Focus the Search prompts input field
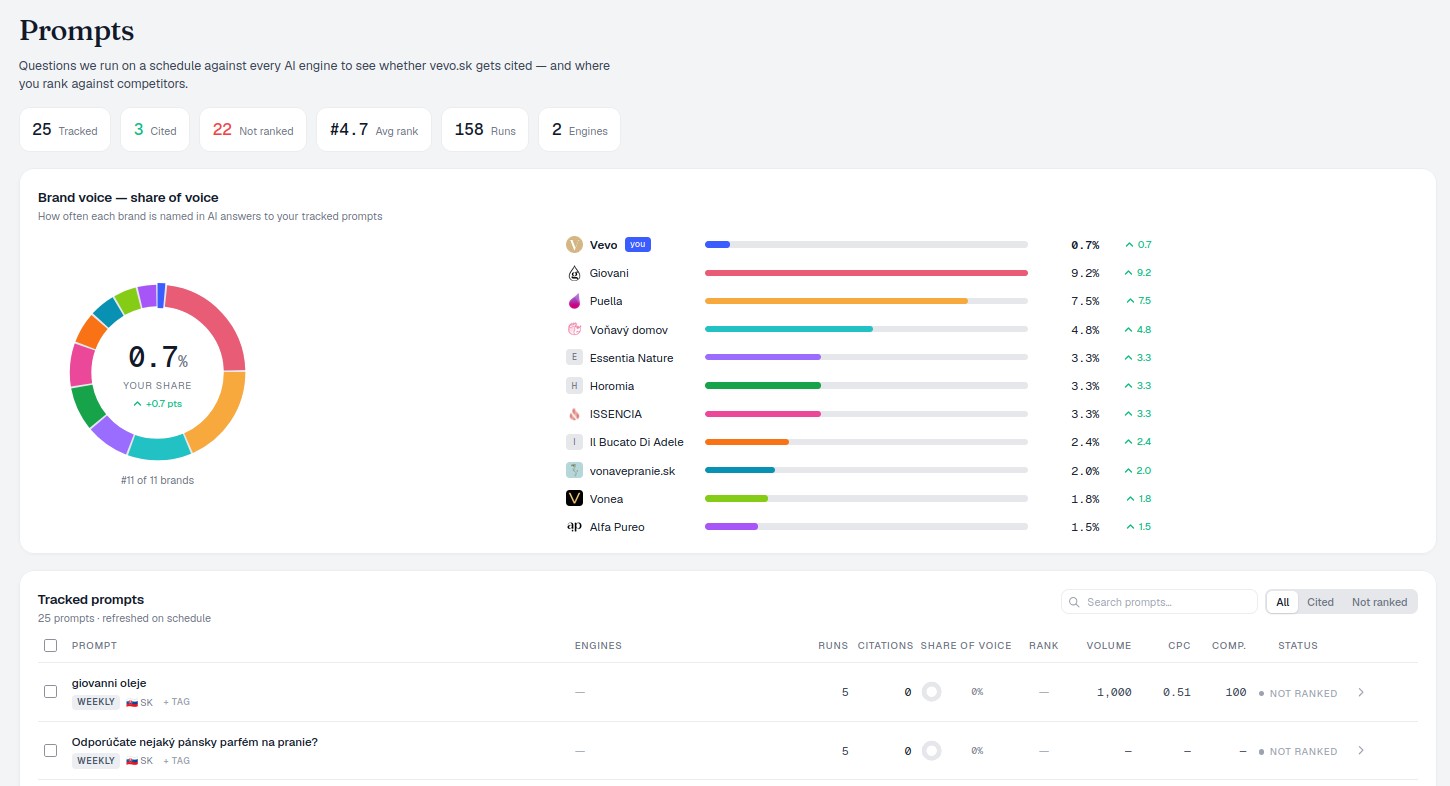The height and width of the screenshot is (786, 1450). (1159, 602)
